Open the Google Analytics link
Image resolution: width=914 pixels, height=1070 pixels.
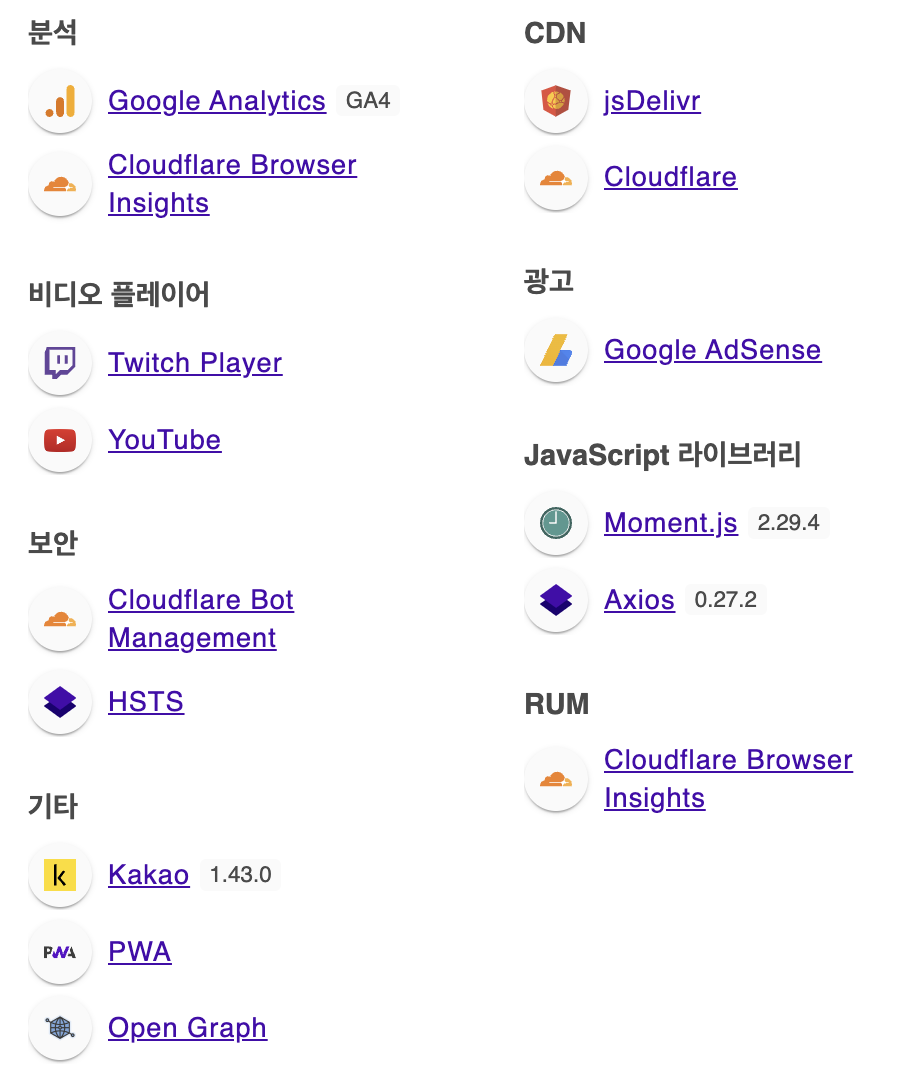[x=217, y=101]
